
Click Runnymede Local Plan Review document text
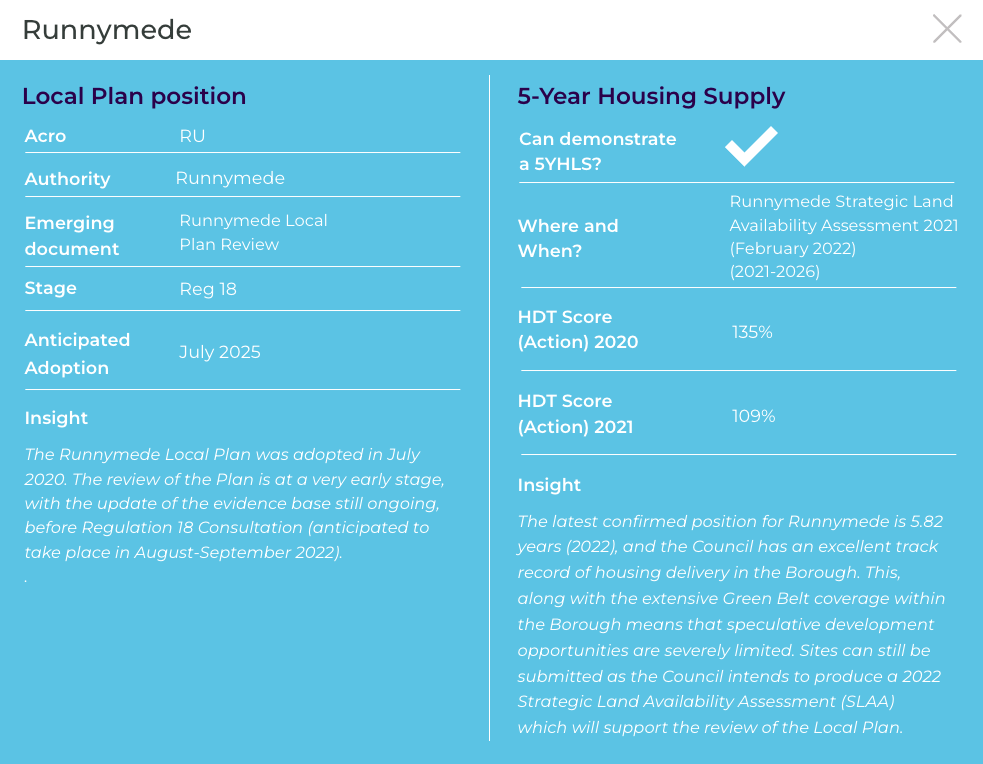click(253, 232)
